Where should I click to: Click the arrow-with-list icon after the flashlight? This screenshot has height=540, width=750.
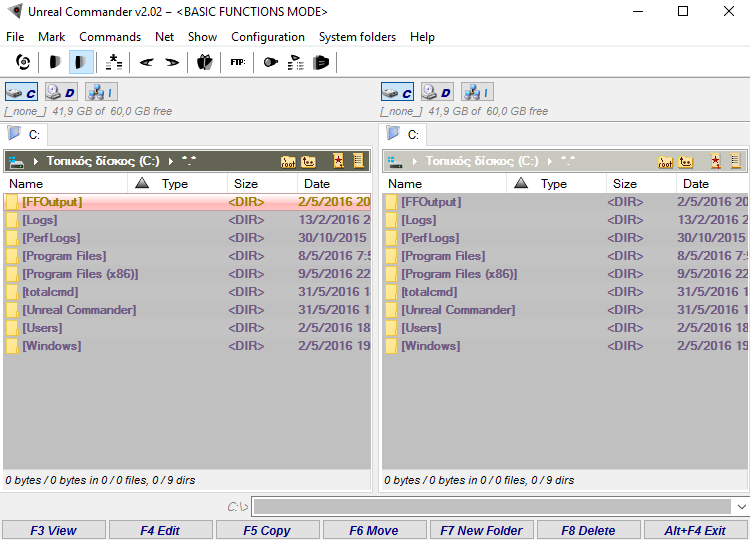tap(296, 62)
